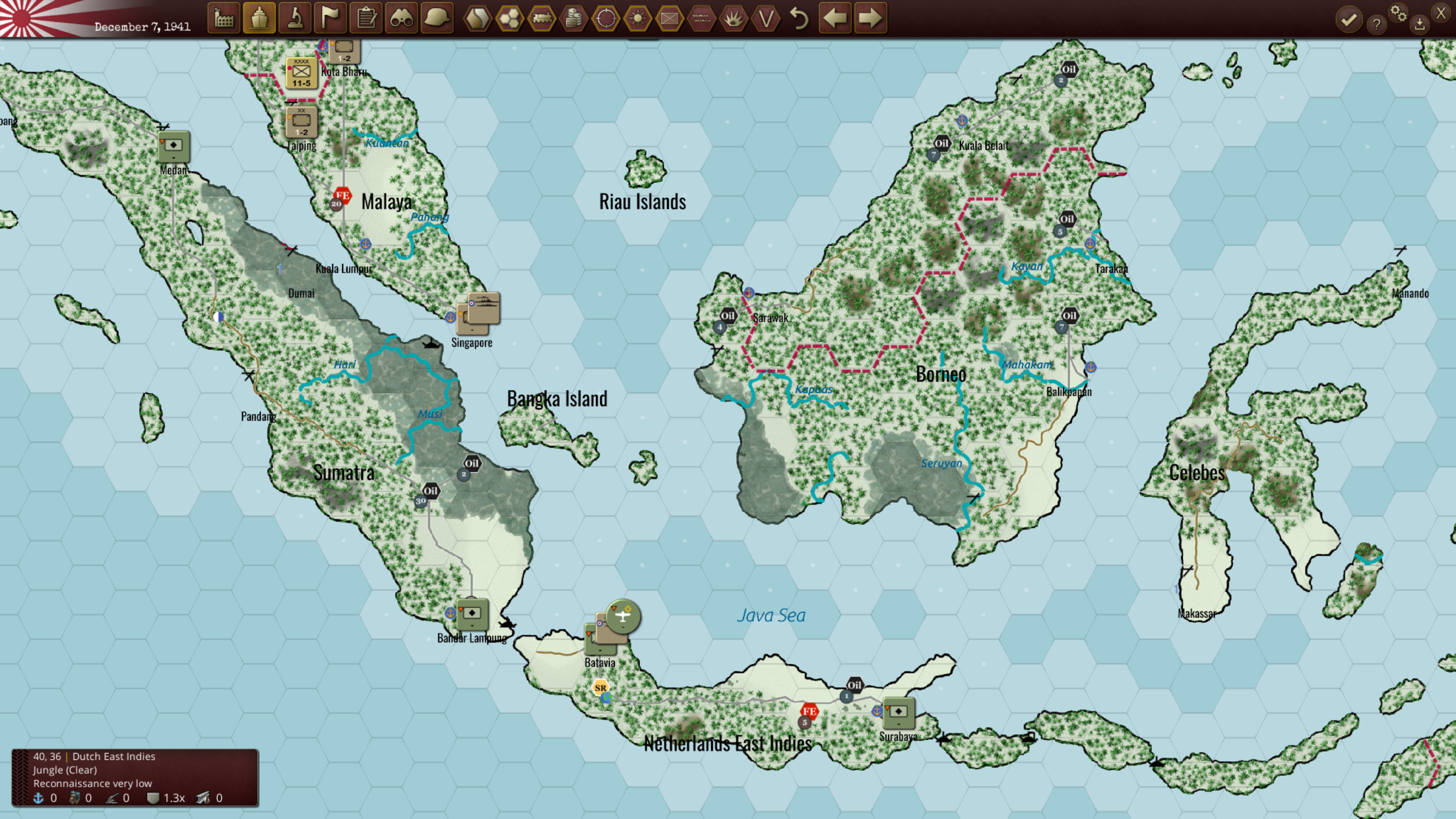The image size is (1456, 819).
Task: Go to next unit with right arrow
Action: pos(870,18)
